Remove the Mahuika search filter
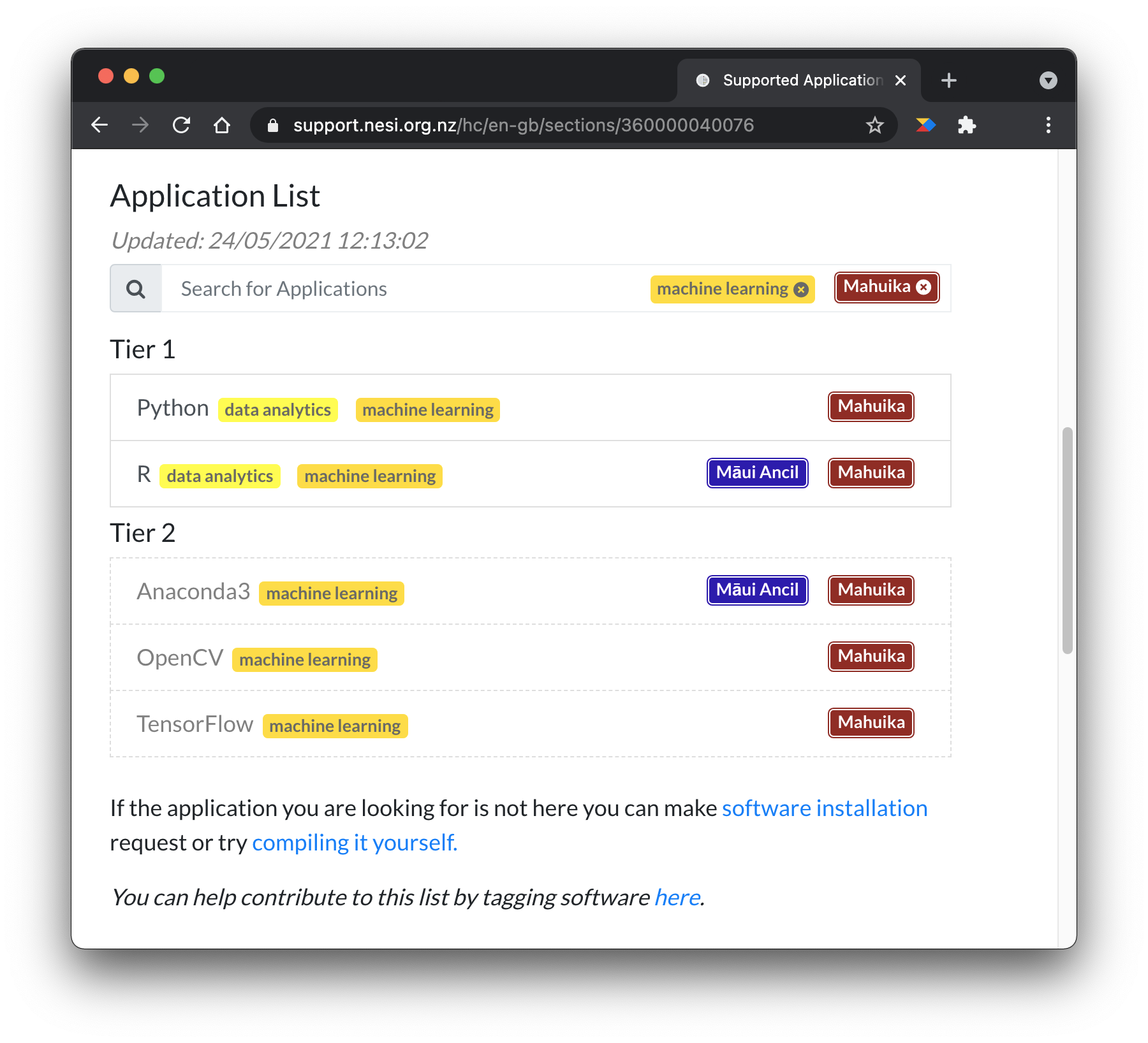Image resolution: width=1148 pixels, height=1043 pixels. coord(923,287)
